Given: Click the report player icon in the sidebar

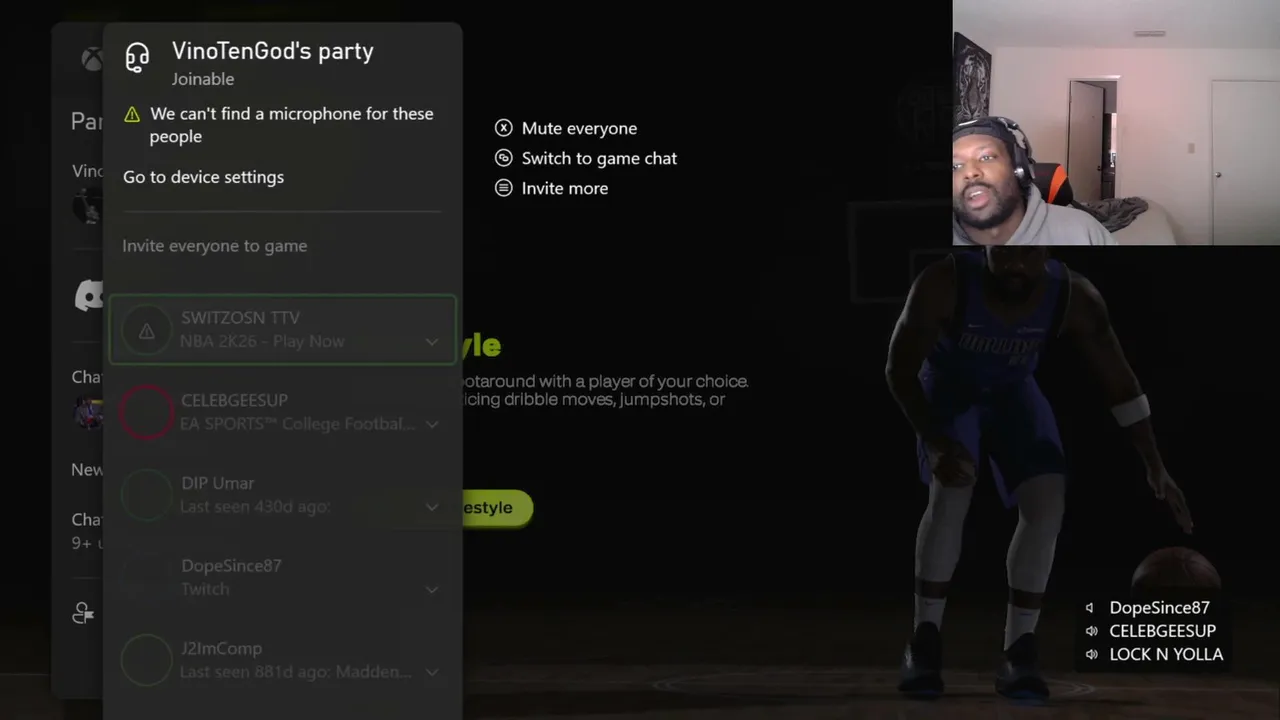Looking at the screenshot, I should [83, 613].
